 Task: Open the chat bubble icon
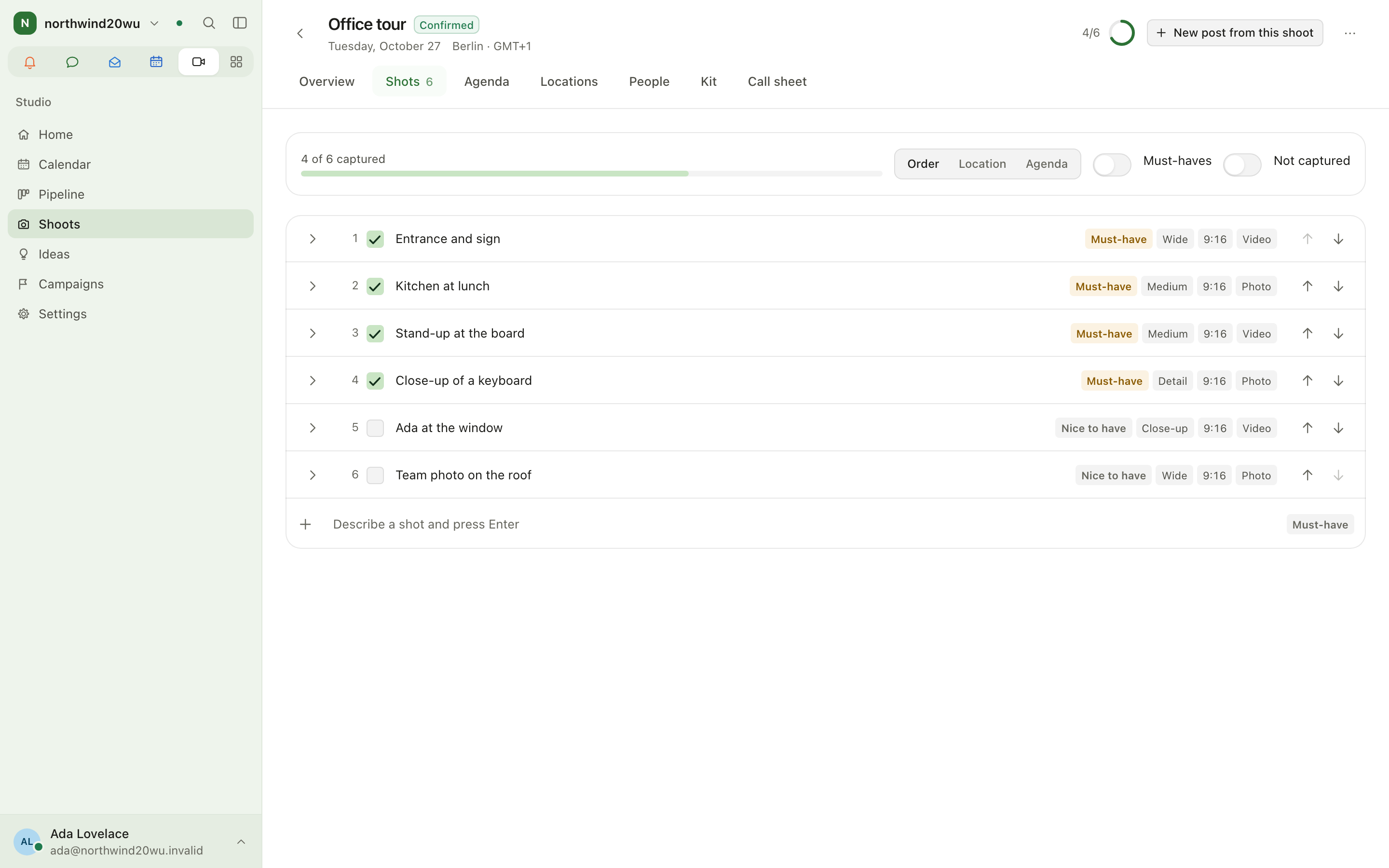72,62
